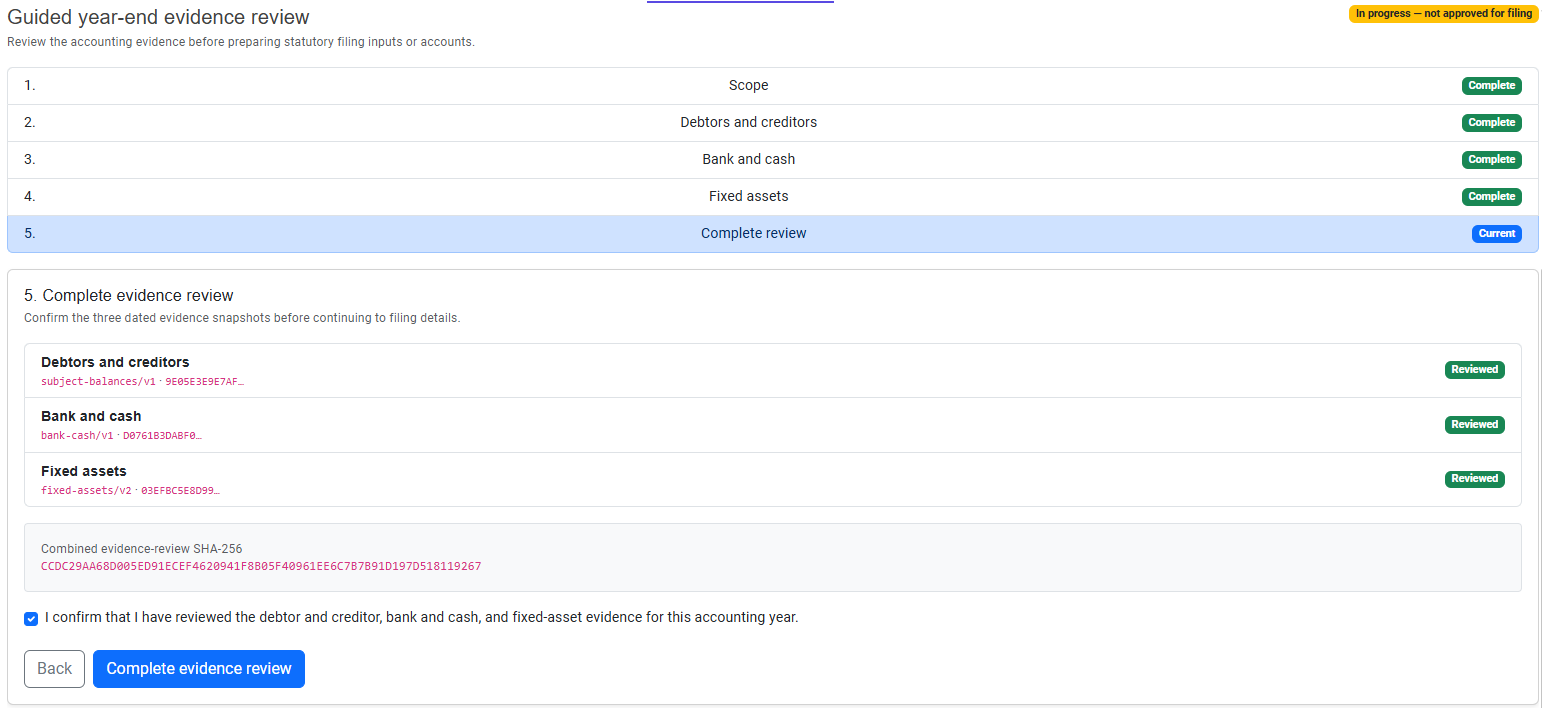Image resolution: width=1542 pixels, height=708 pixels.
Task: Open step 4 Fixed assets in step list
Action: coord(772,197)
